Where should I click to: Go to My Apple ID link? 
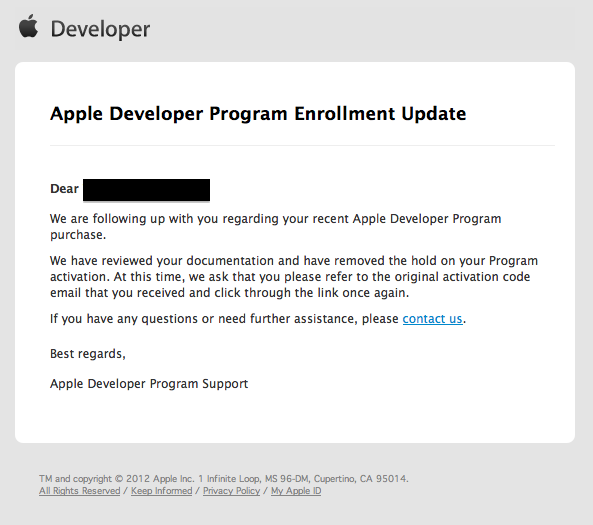pos(296,491)
